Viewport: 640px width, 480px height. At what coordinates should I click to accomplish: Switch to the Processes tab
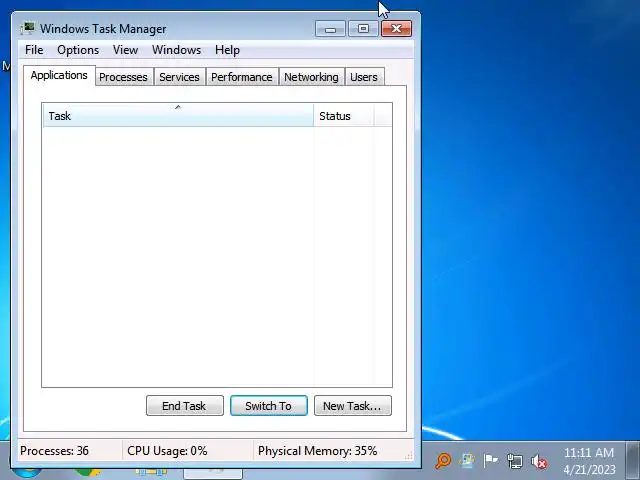(x=123, y=77)
